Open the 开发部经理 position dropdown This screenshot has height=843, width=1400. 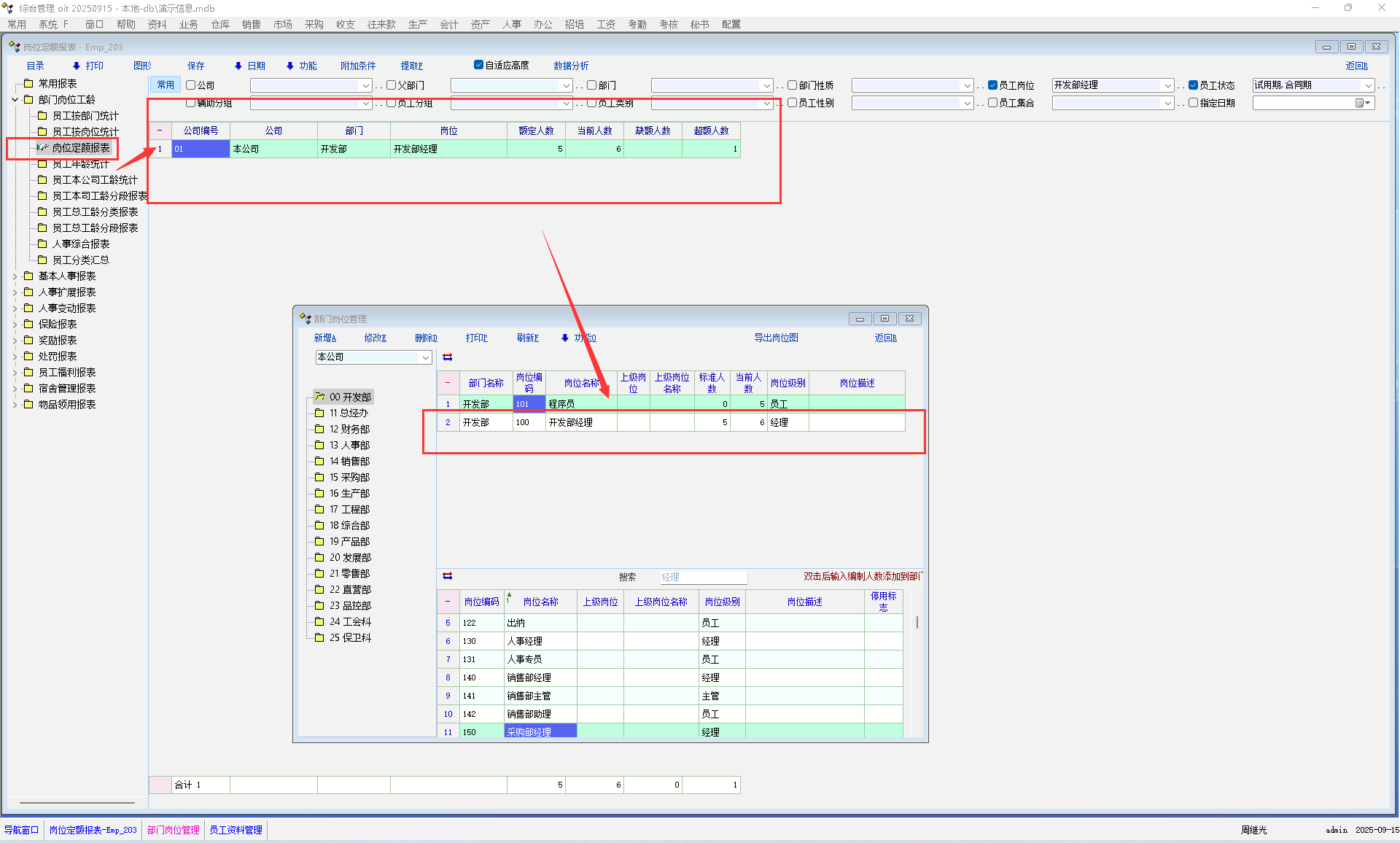(x=1167, y=86)
